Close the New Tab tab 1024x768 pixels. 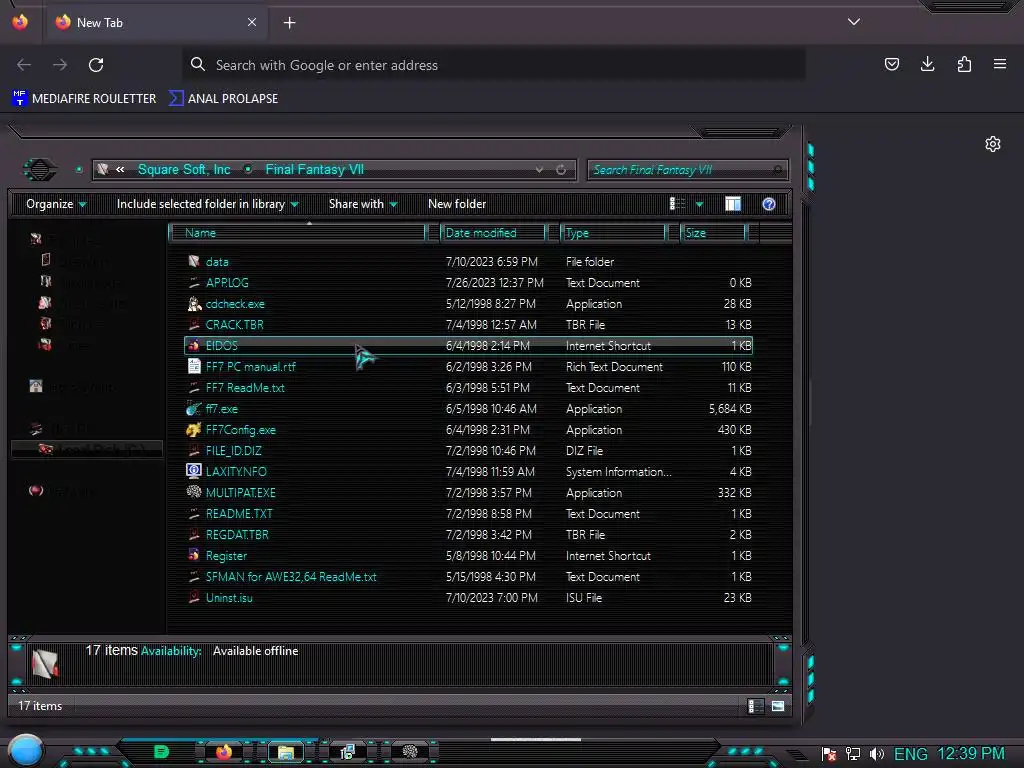252,22
